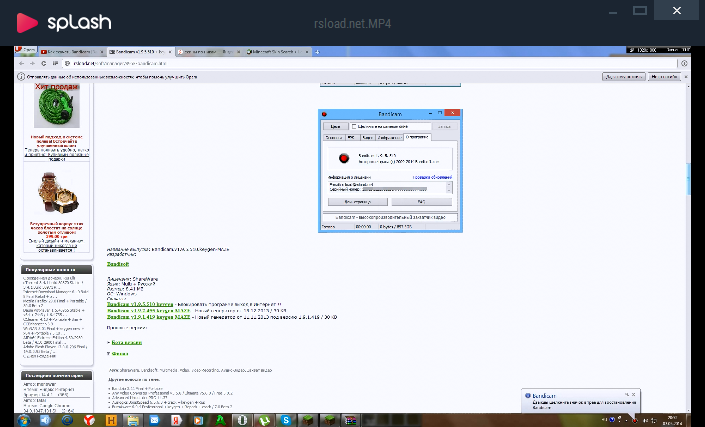Image resolution: width=705 pixels, height=427 pixels.
Task: Select the Image tab in Bandicam
Action: [389, 138]
